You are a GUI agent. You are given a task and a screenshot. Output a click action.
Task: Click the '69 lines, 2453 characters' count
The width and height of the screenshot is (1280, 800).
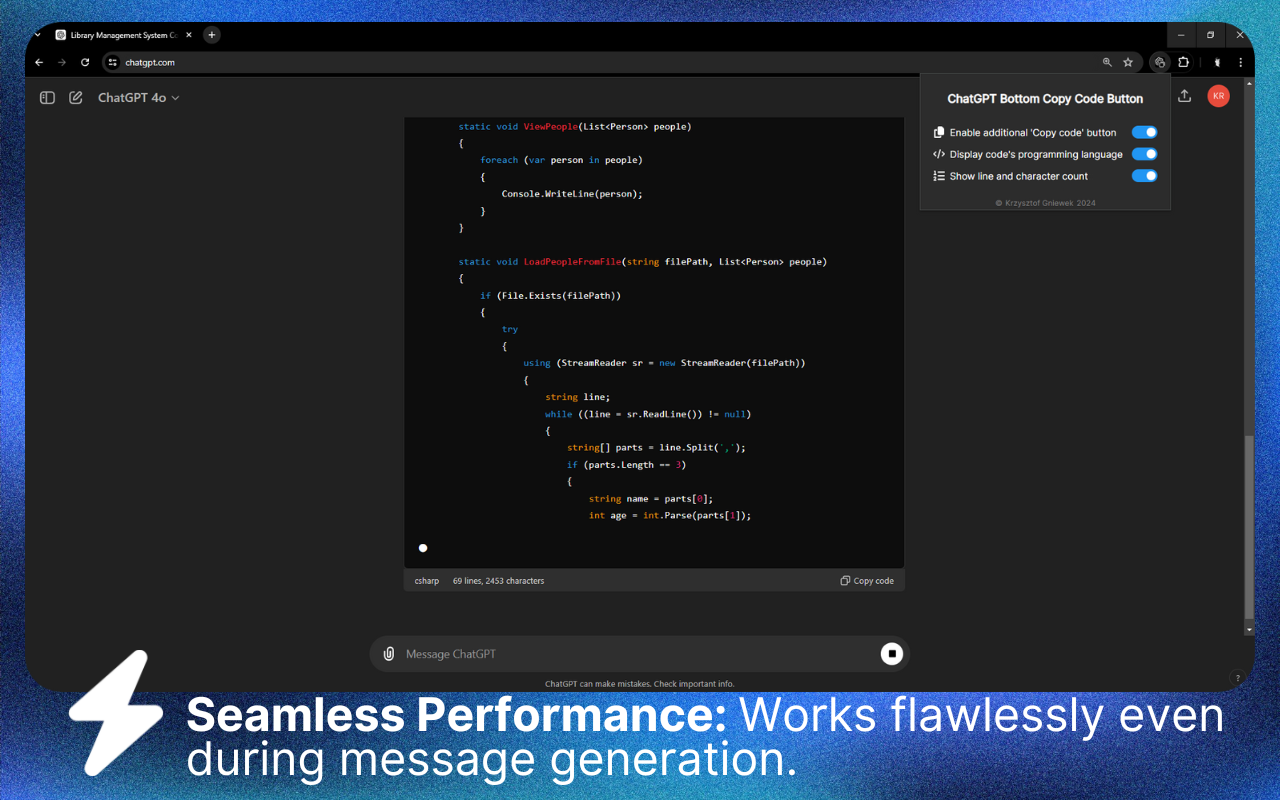[499, 581]
